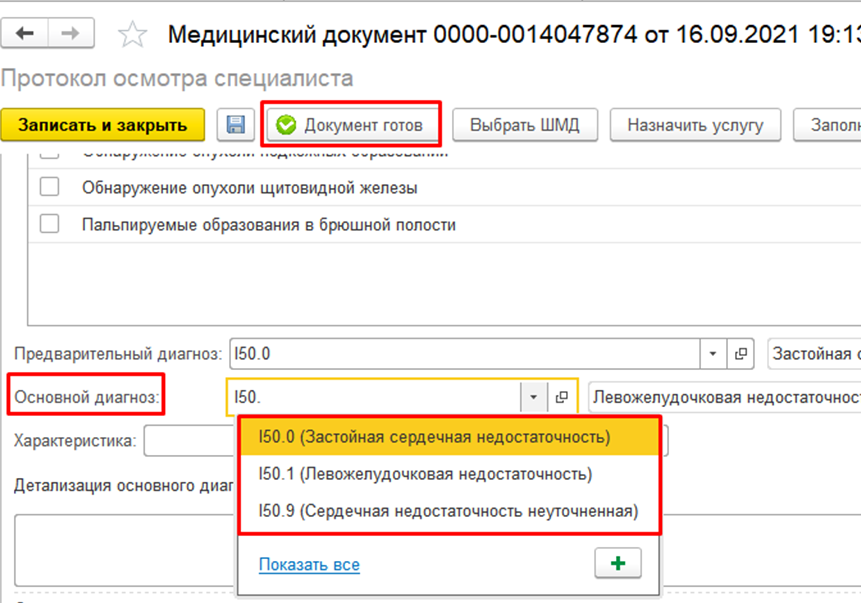
Task: Choose I50.9 Сердечная недостаточность неуточненная
Action: 447,511
